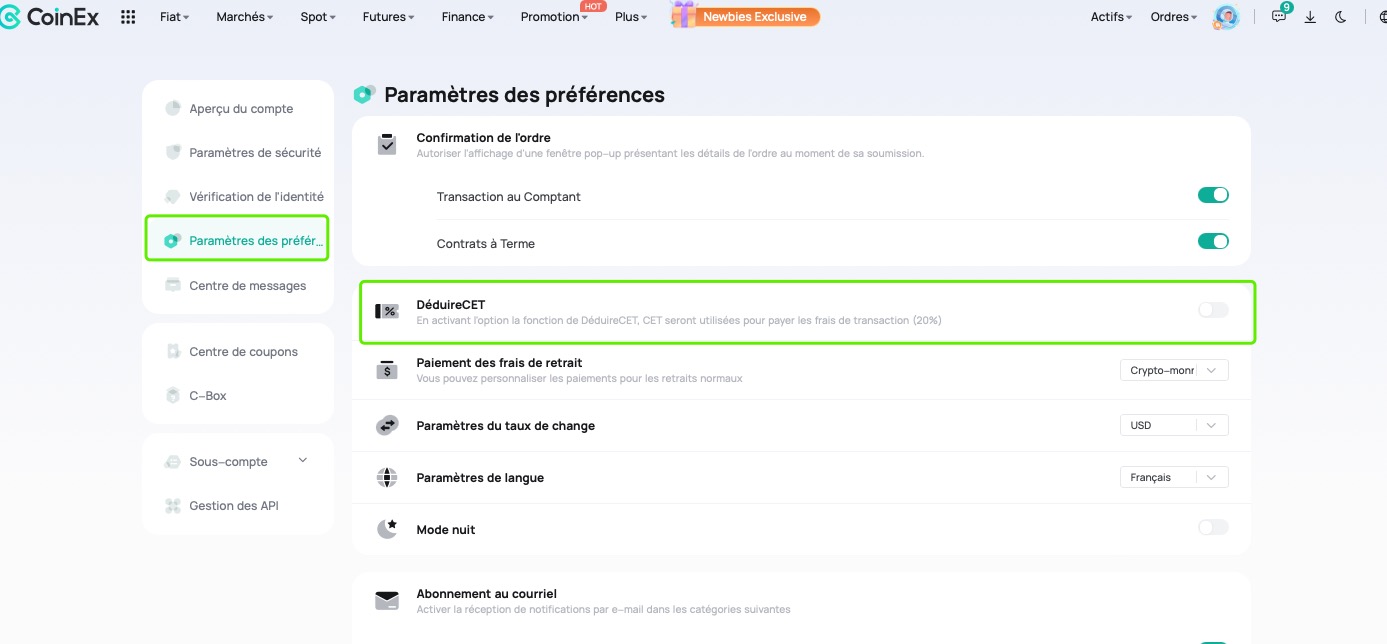
Task: Click the download app arrow icon
Action: 1310,17
